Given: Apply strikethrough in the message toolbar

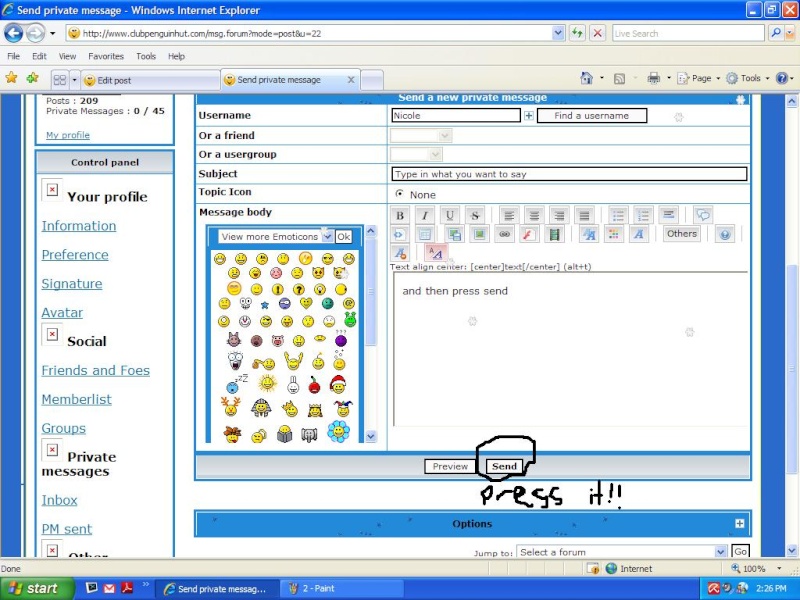Looking at the screenshot, I should pyautogui.click(x=474, y=215).
